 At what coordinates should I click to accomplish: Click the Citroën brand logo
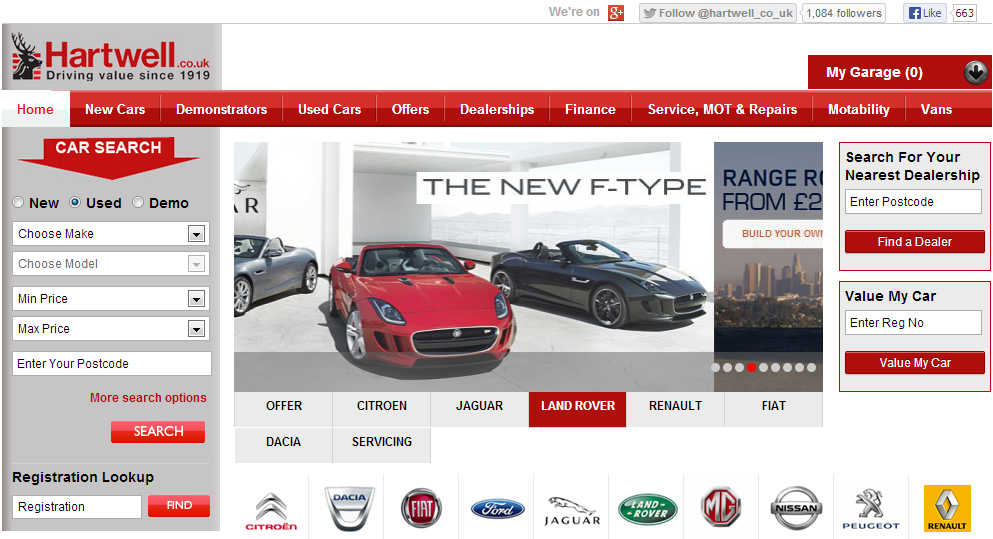(x=271, y=509)
